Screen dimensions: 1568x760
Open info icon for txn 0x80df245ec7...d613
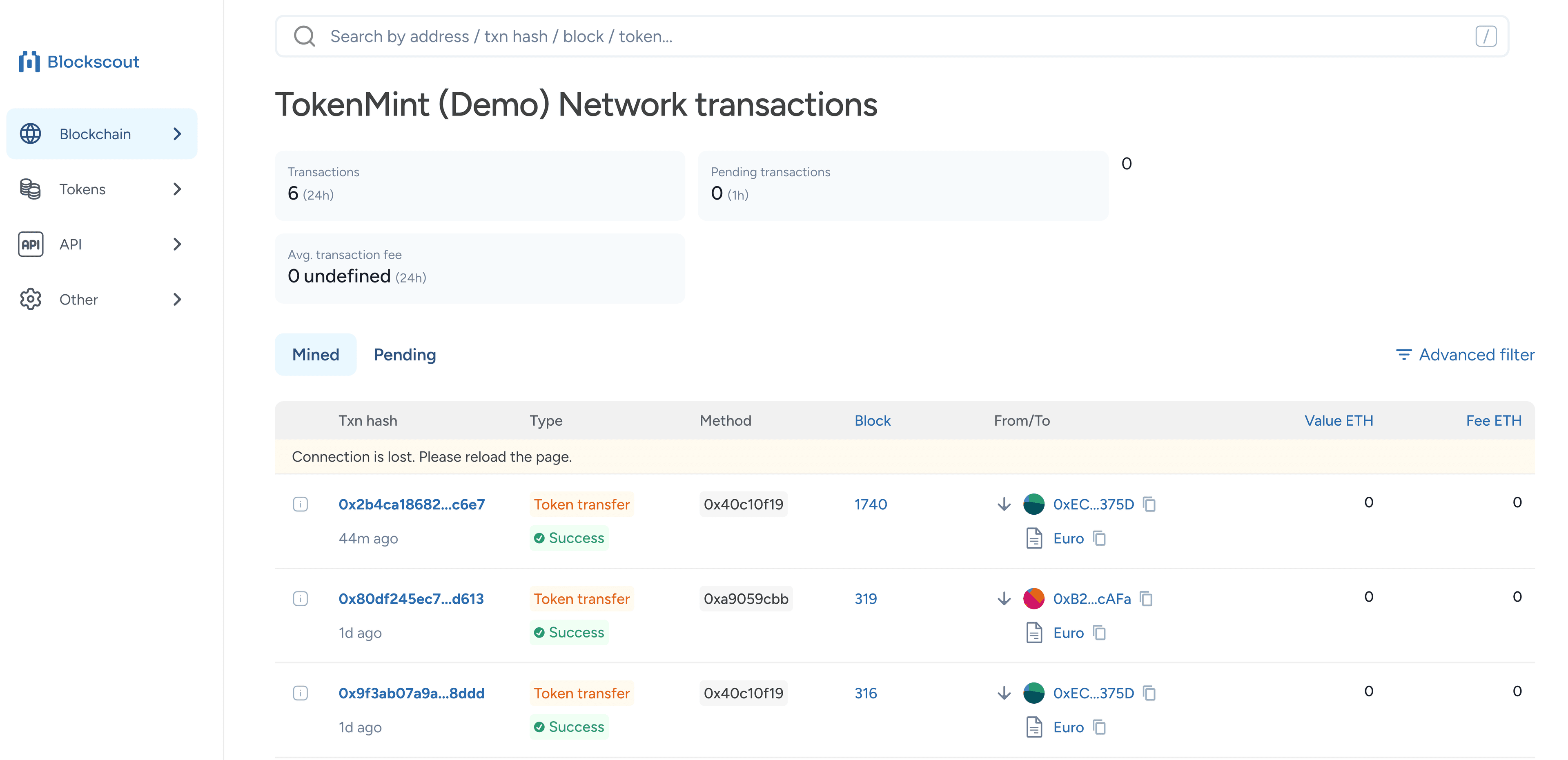[x=300, y=599]
